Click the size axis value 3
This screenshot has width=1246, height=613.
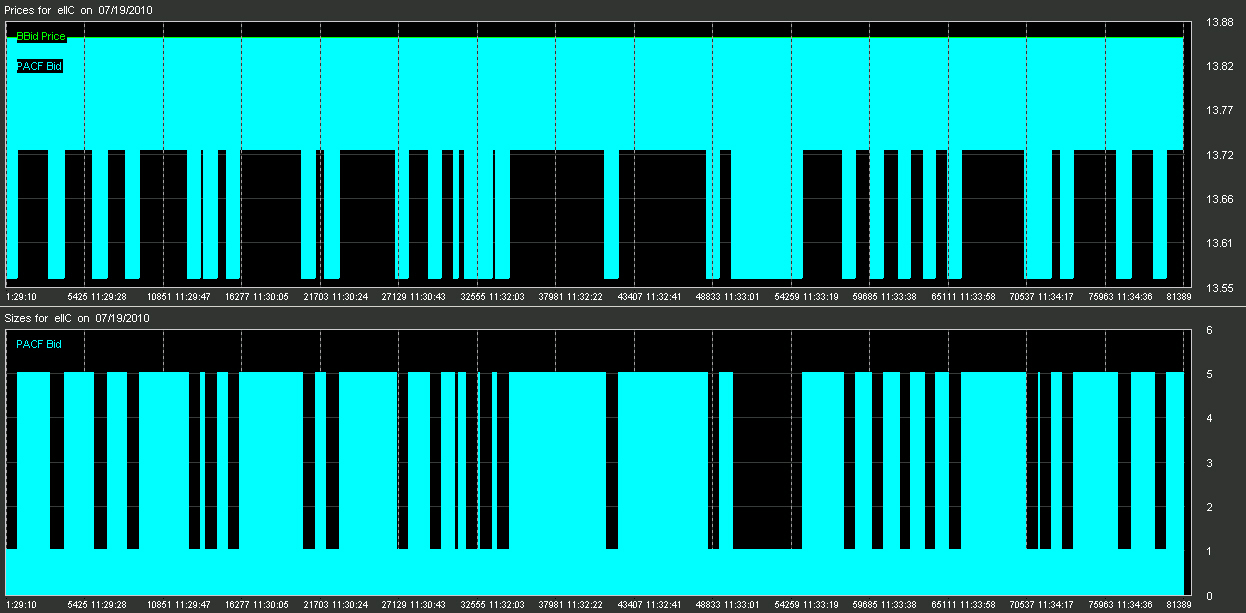click(x=1209, y=464)
